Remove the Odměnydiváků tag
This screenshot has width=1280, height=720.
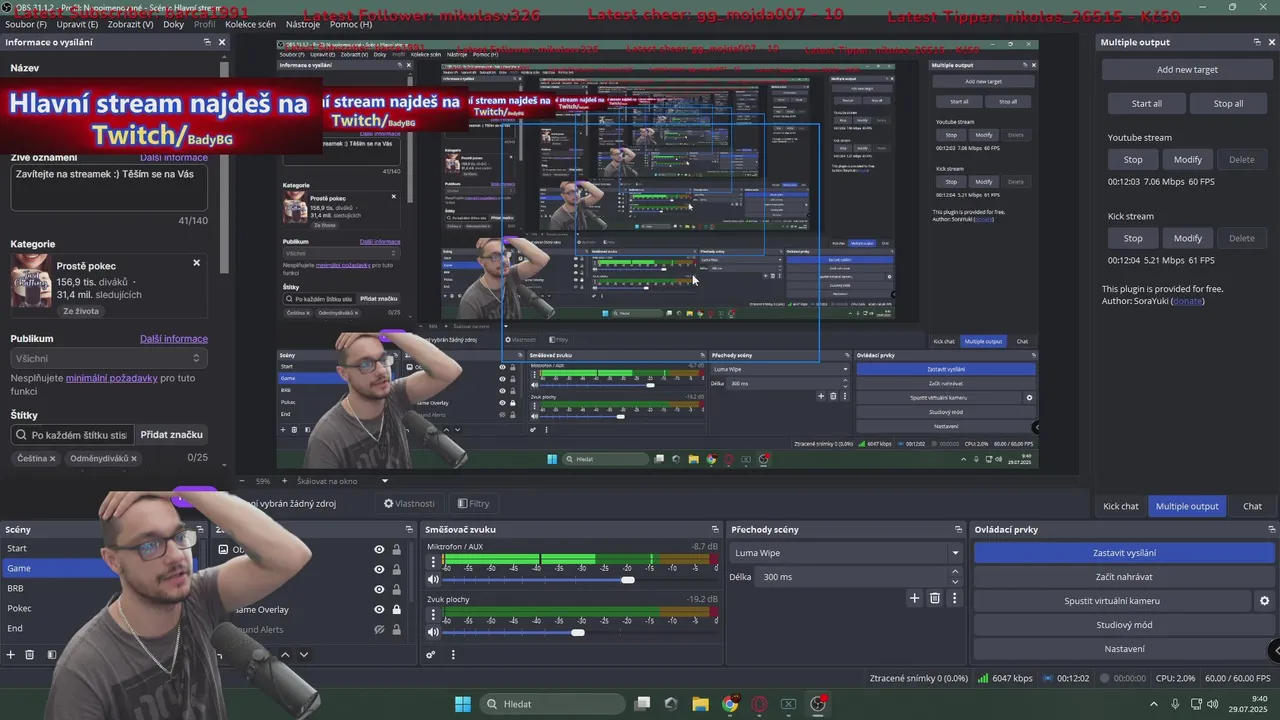(x=134, y=458)
